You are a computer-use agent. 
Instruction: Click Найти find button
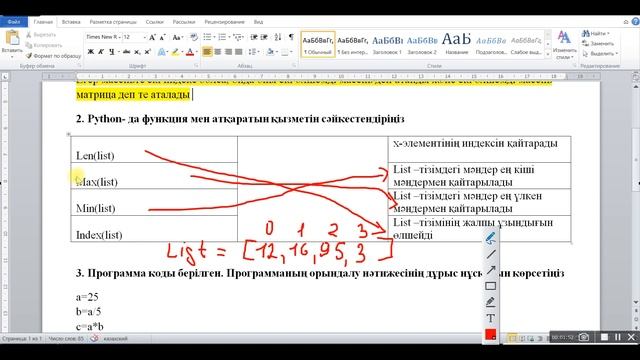click(x=596, y=33)
